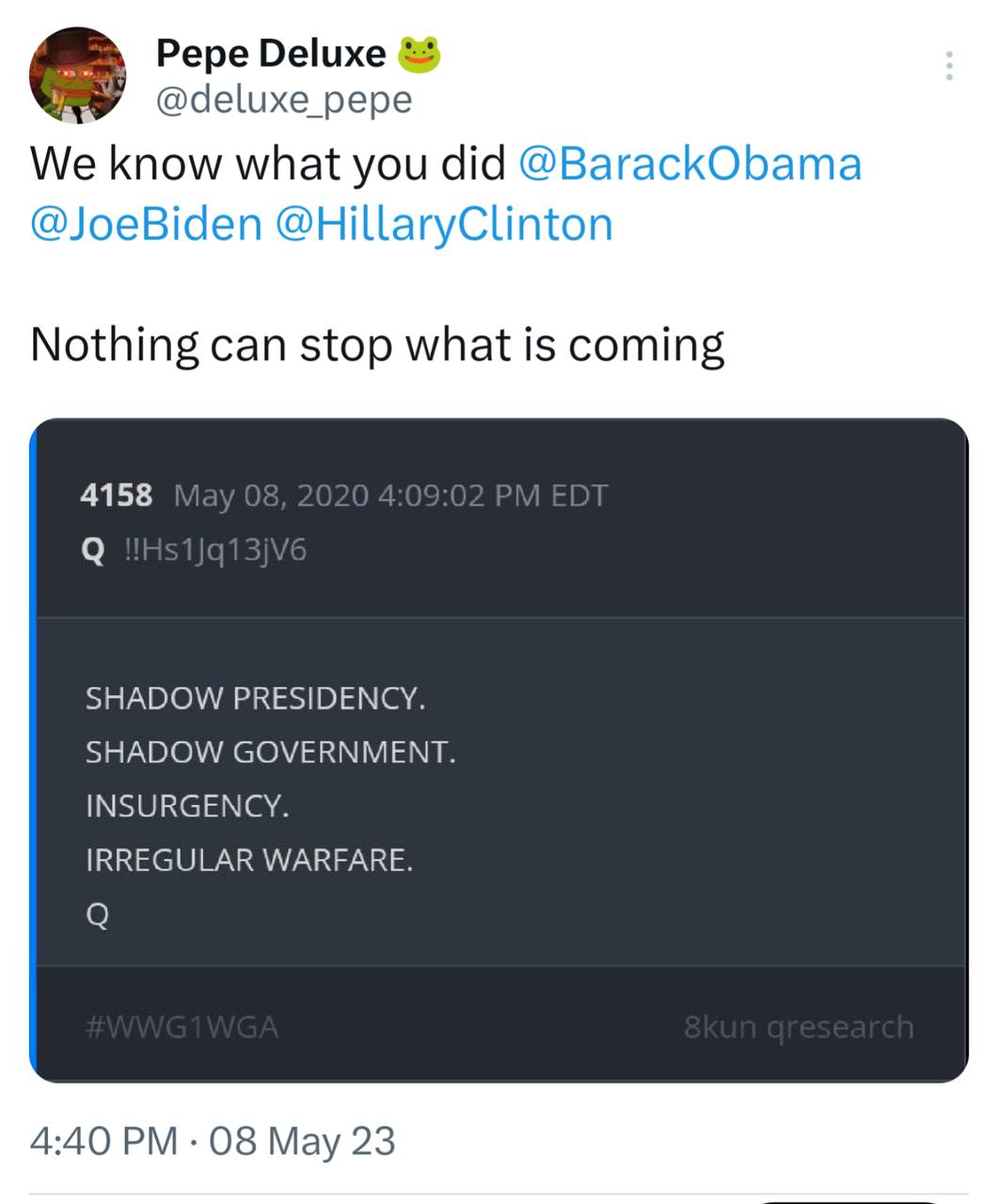Open the @BarackObama mention
The image size is (998, 1204).
(689, 164)
